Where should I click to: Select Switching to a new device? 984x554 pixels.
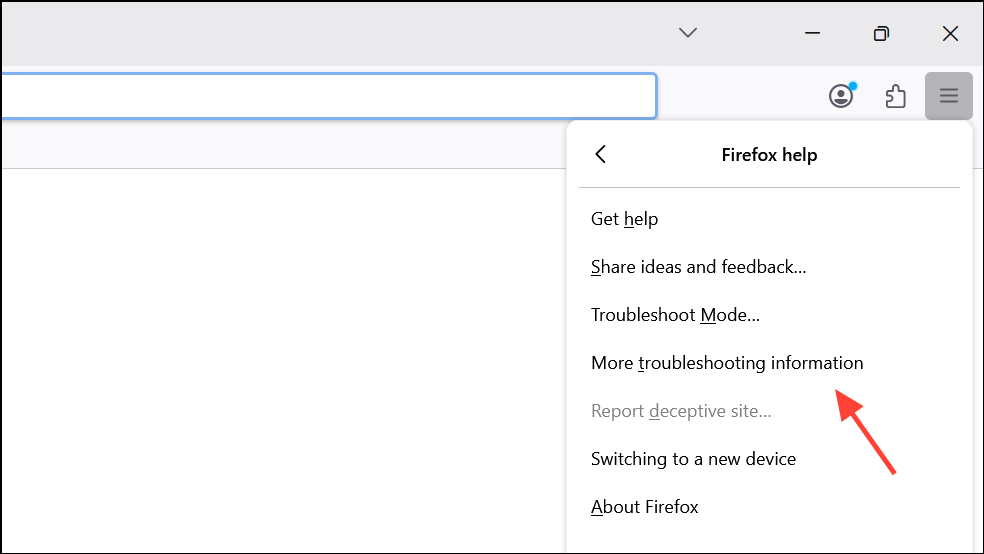point(693,459)
